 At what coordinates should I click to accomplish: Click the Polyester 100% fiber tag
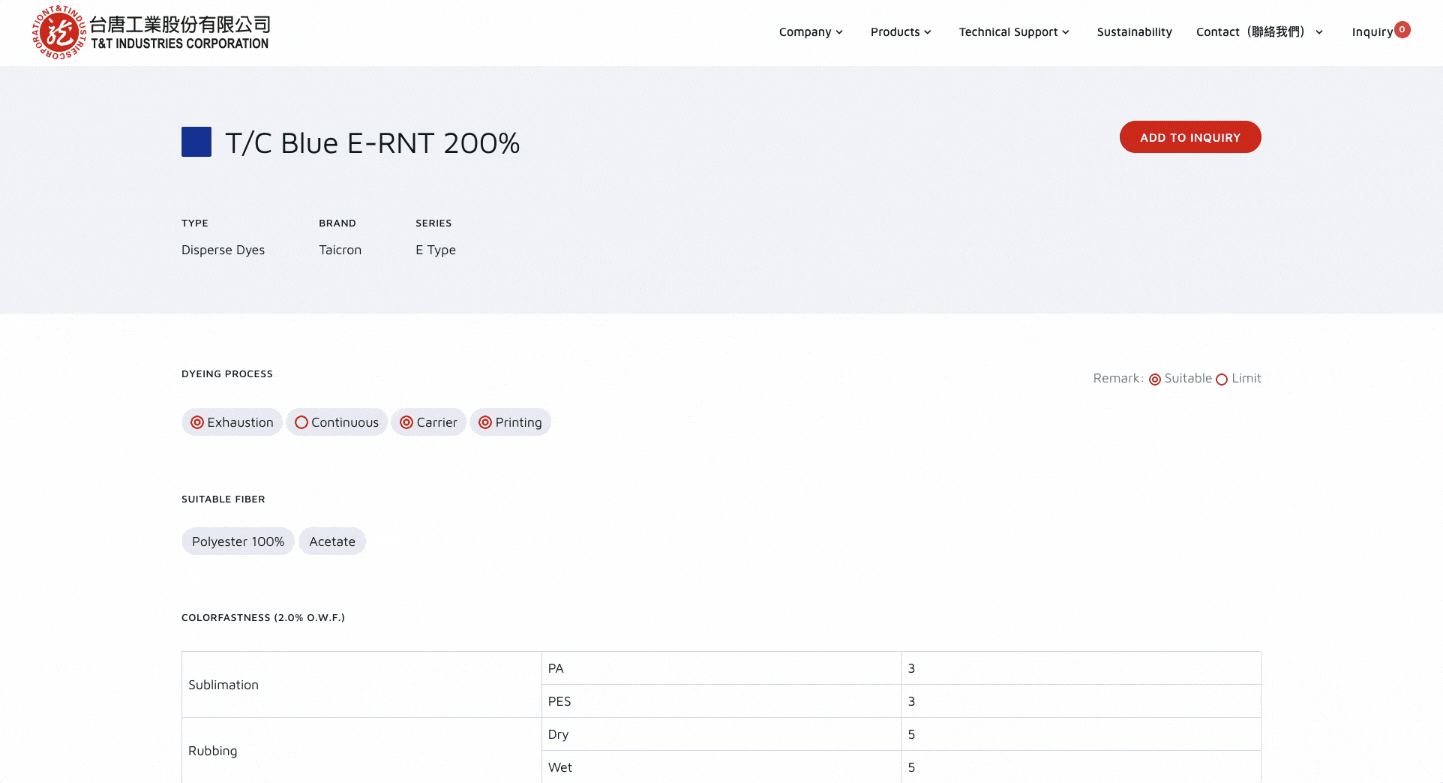coord(238,541)
